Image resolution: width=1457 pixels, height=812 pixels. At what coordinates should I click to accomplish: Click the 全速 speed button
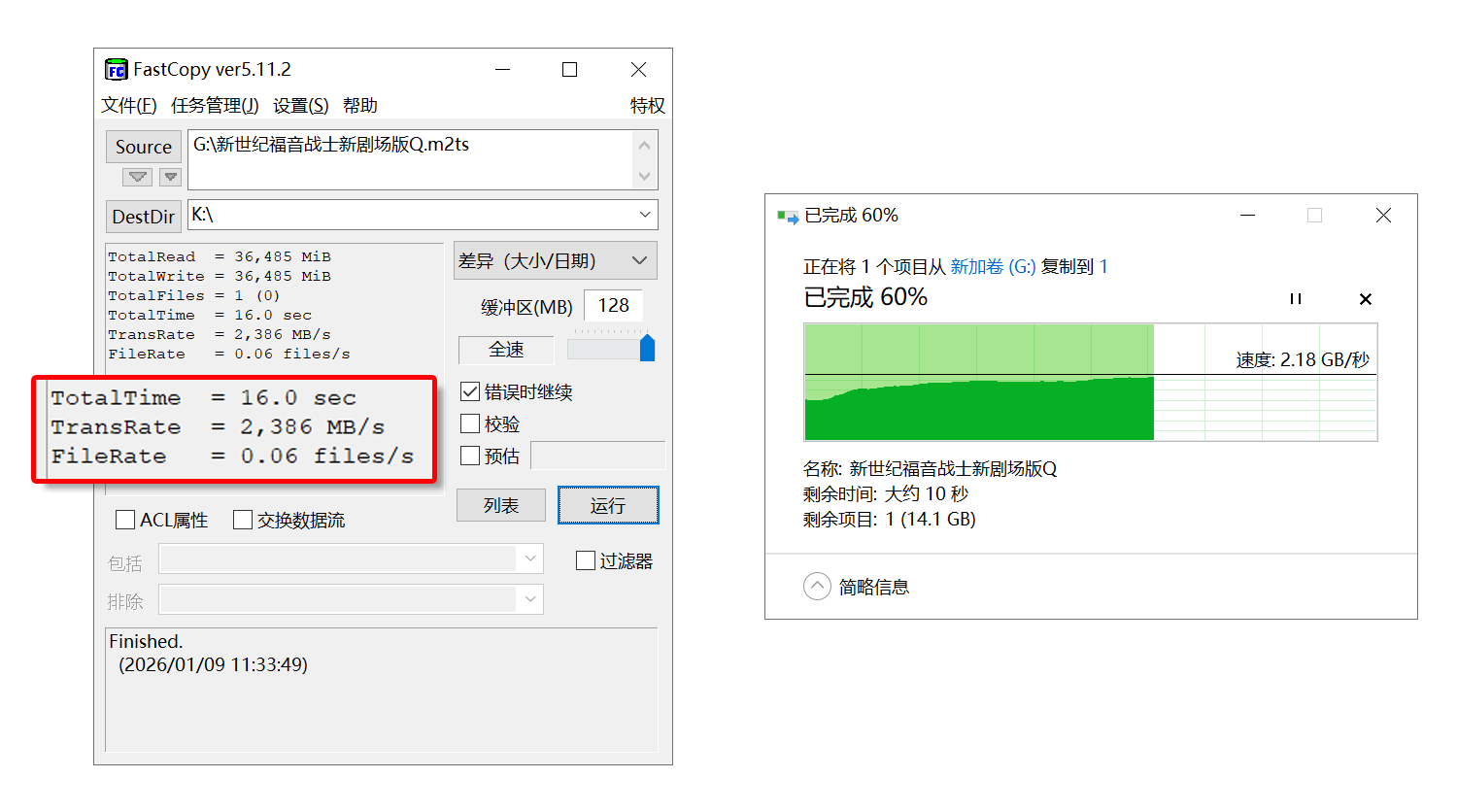(506, 350)
